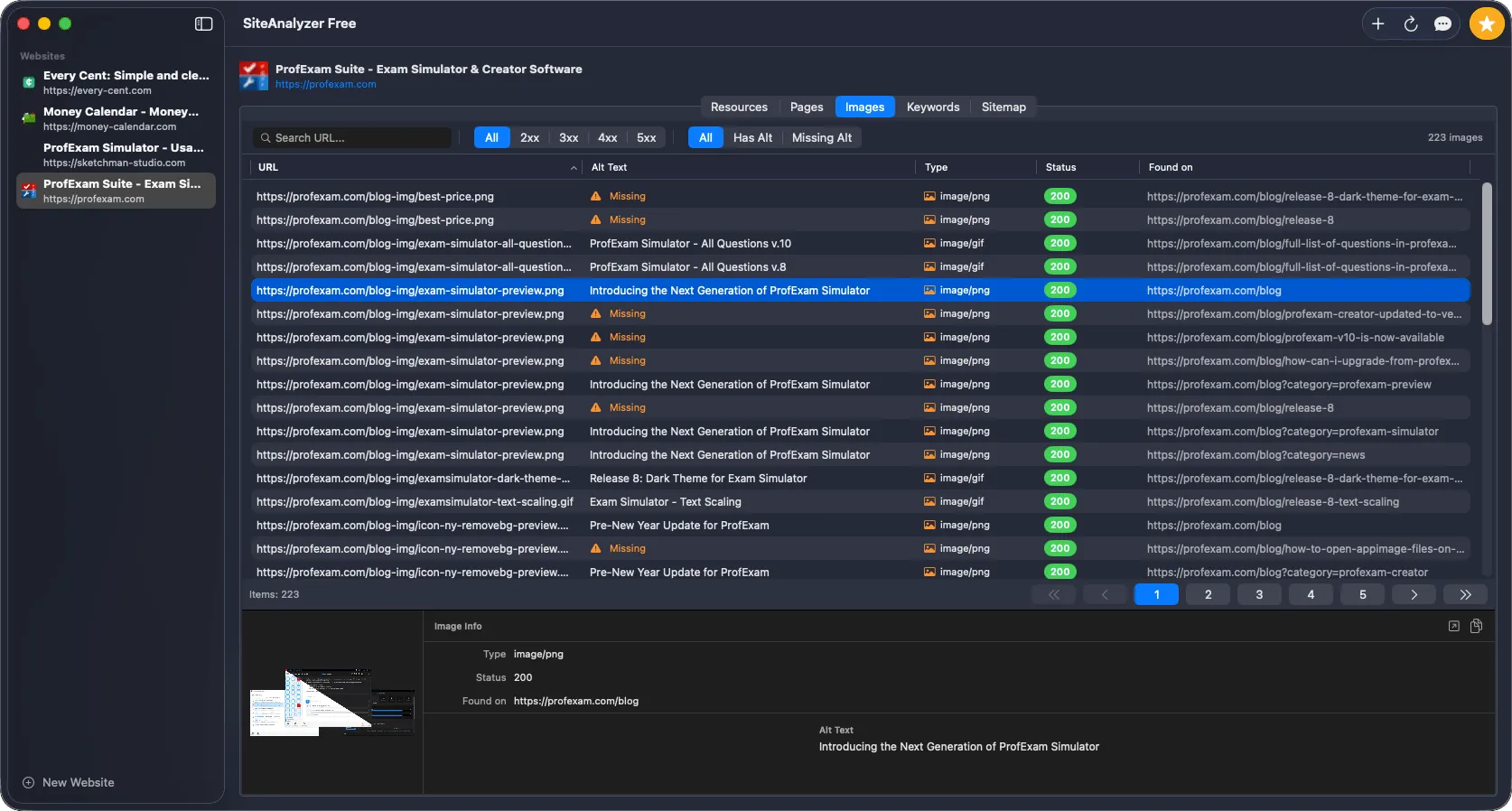Click Found on link in Image Info panel
Image resolution: width=1512 pixels, height=811 pixels.
(575, 701)
